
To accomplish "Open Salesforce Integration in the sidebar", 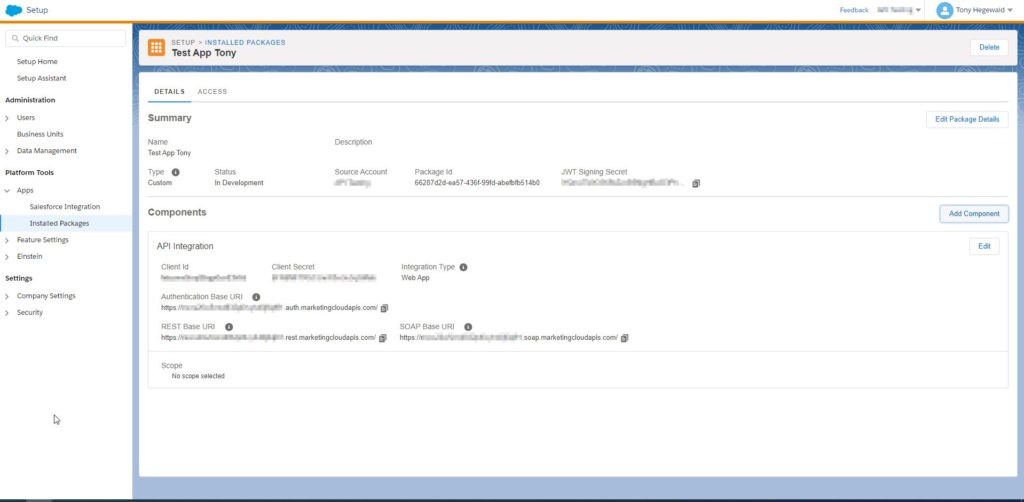I will tap(65, 206).
